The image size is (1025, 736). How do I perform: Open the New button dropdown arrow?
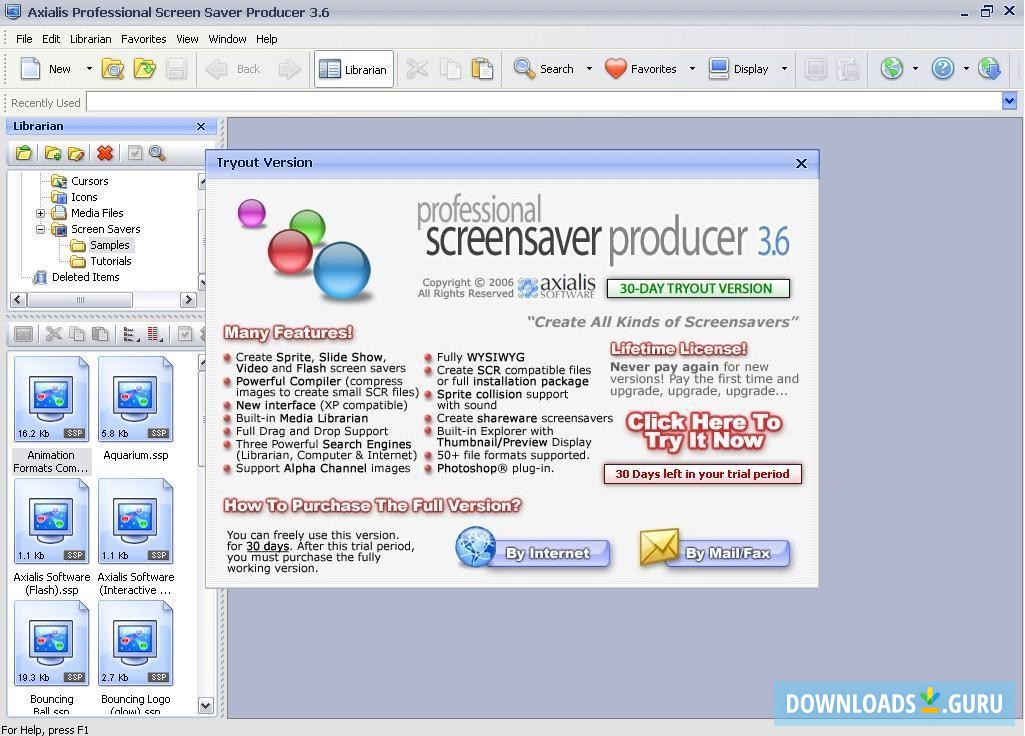89,69
